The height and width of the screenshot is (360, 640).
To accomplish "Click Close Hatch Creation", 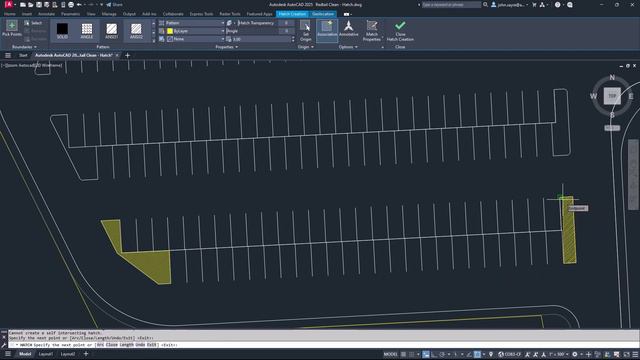I will pyautogui.click(x=400, y=31).
